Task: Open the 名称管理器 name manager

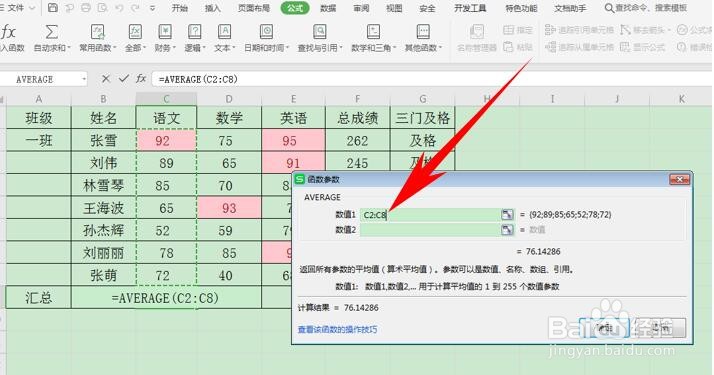Action: (477, 38)
